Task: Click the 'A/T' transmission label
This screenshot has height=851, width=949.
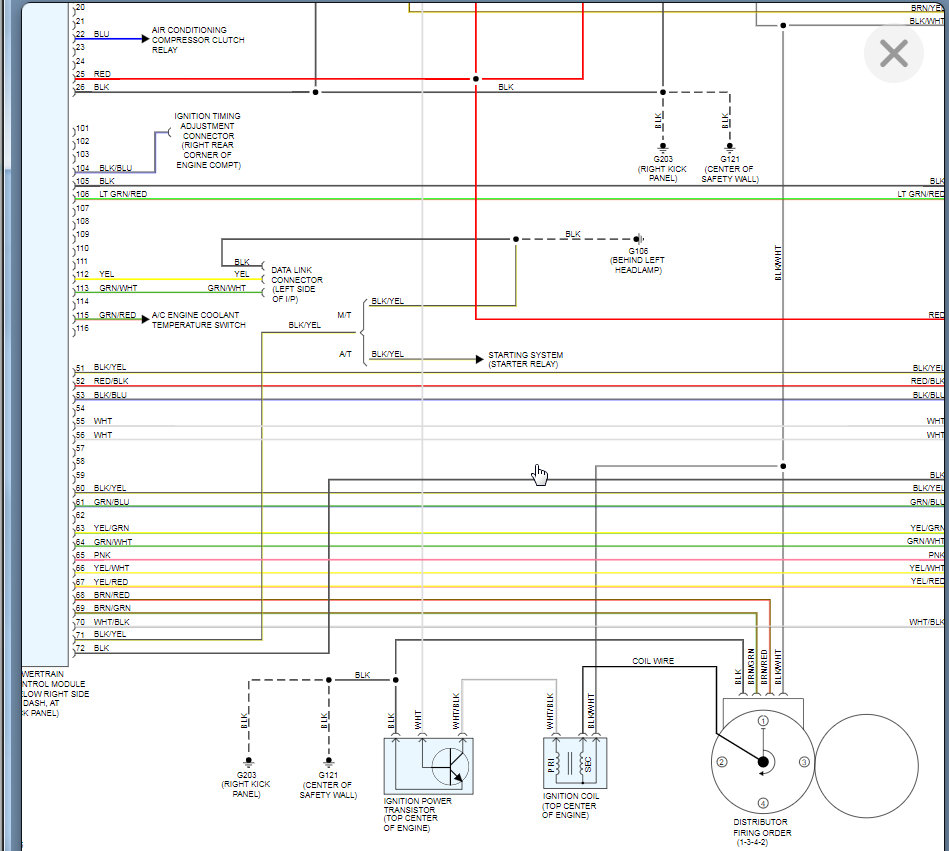Action: click(x=345, y=353)
